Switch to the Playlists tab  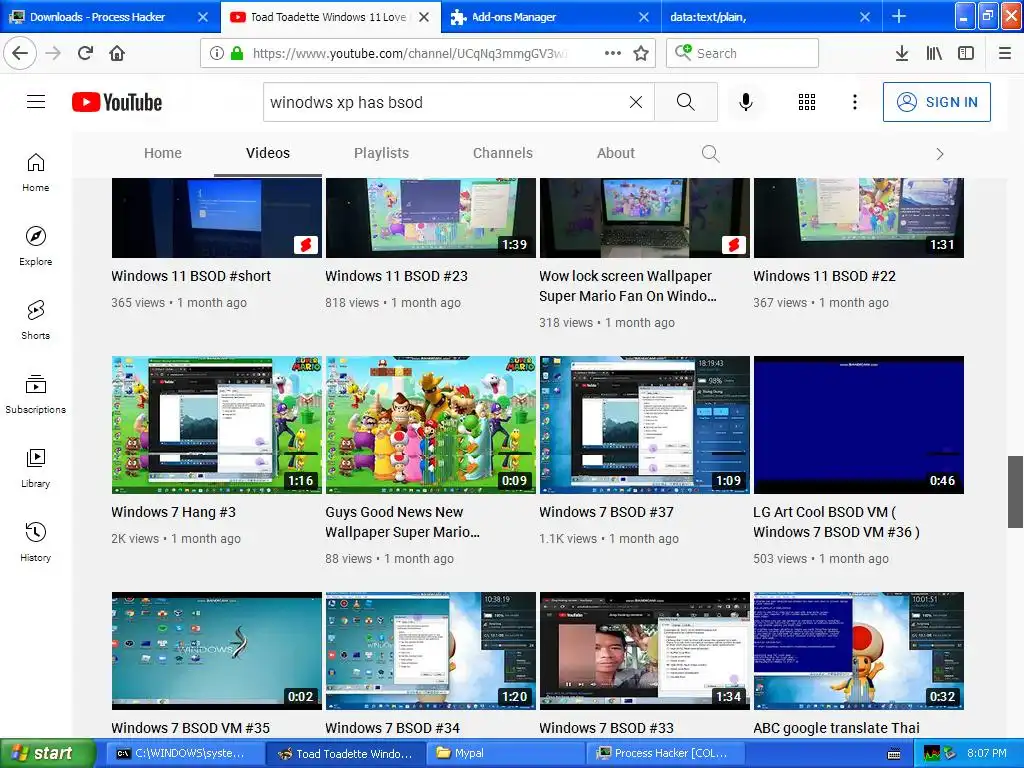point(381,153)
